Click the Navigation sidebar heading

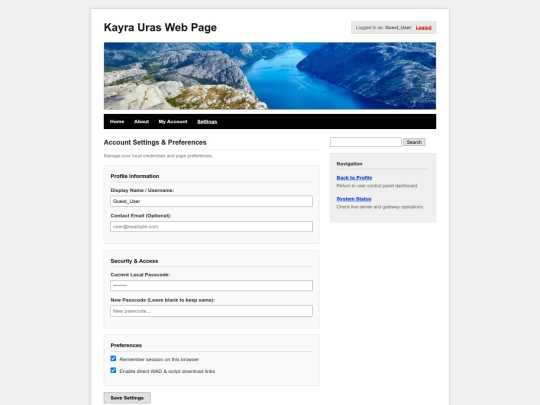349,164
